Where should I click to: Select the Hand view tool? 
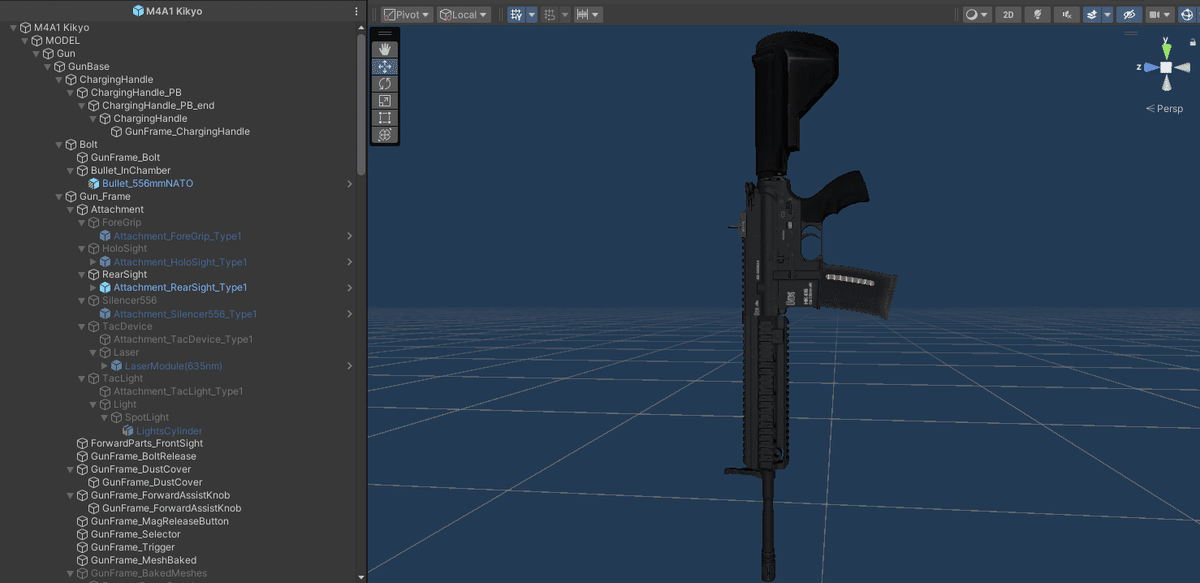(385, 47)
